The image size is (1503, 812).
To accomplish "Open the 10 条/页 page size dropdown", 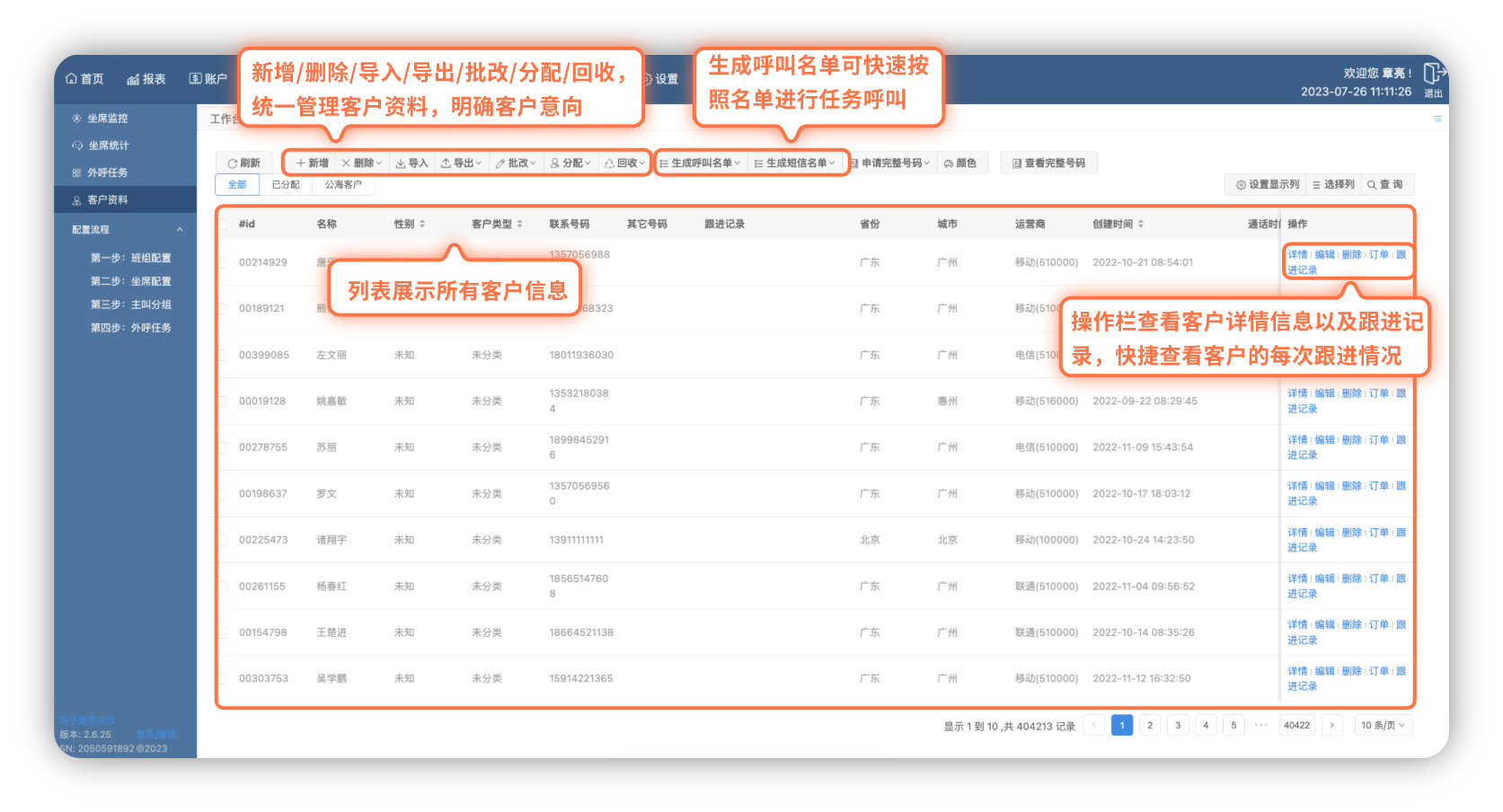I will (1383, 726).
